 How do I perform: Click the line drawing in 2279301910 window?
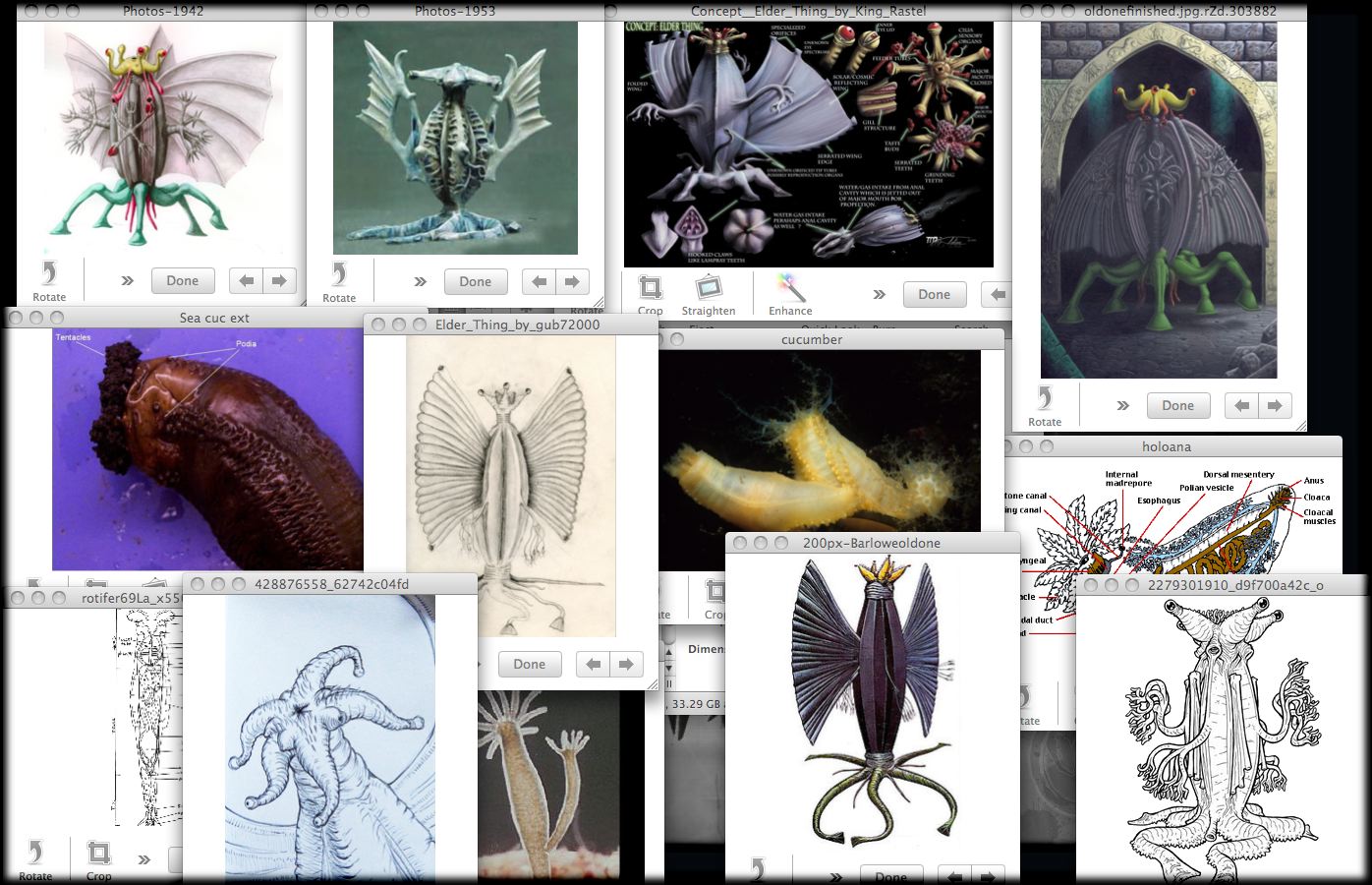coord(1222,738)
